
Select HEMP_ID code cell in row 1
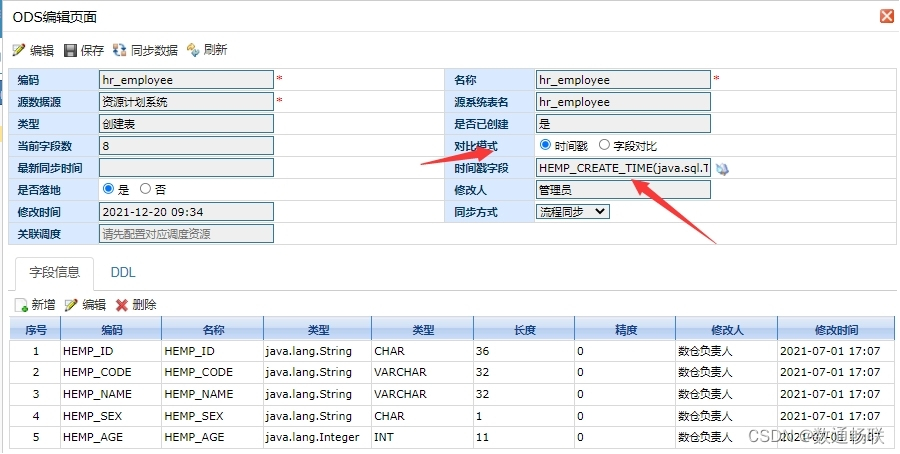[111, 351]
